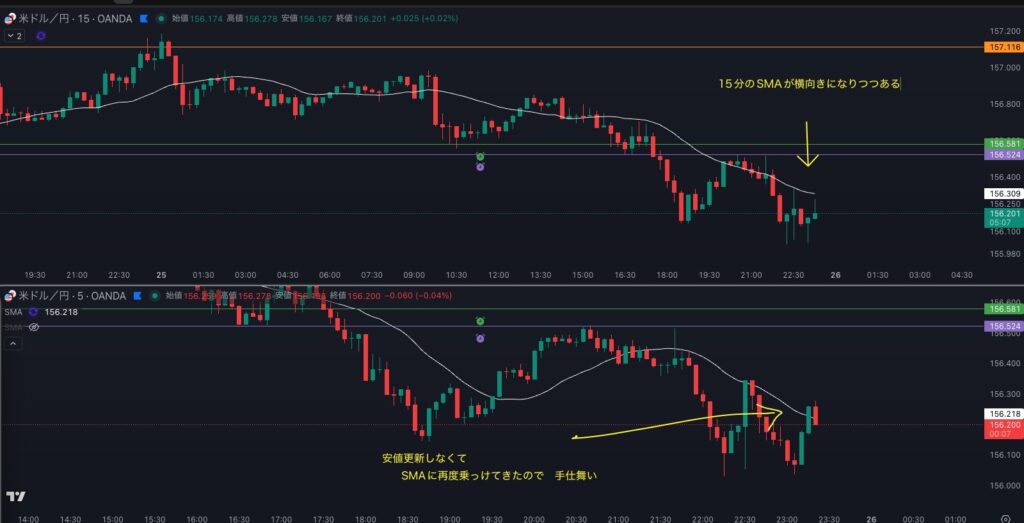Click the 米ドル/円 5 OANDA symbol title
Image resolution: width=1024 pixels, height=523 pixels.
click(x=72, y=296)
